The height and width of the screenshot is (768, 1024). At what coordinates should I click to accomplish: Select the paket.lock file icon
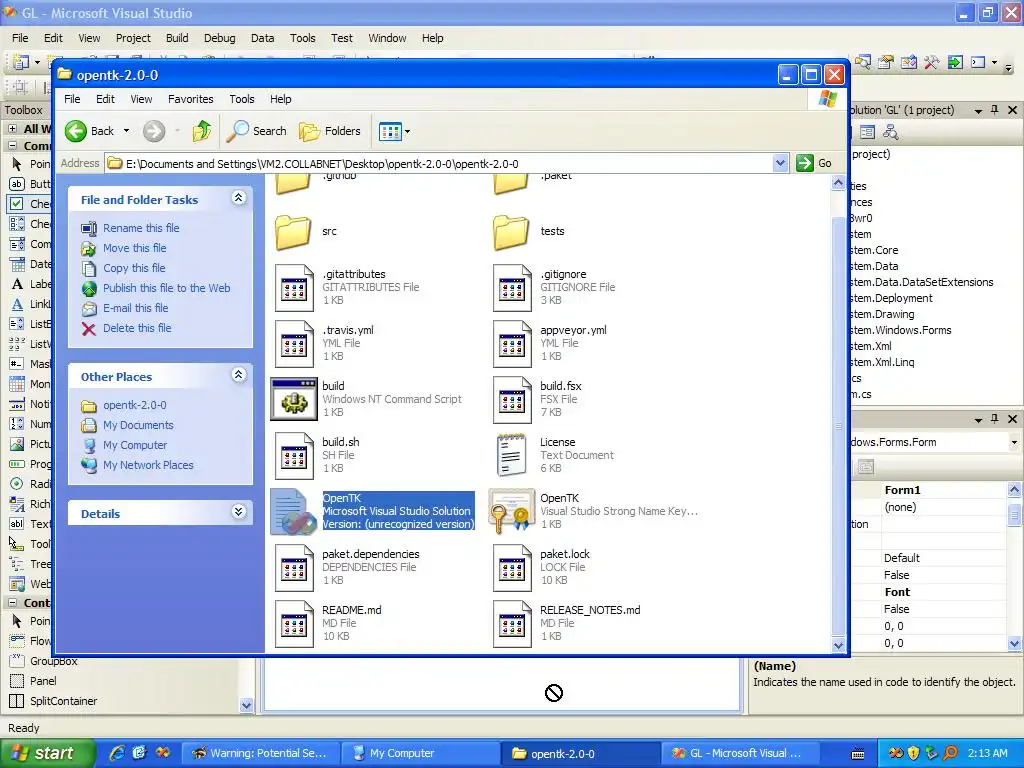(x=512, y=568)
